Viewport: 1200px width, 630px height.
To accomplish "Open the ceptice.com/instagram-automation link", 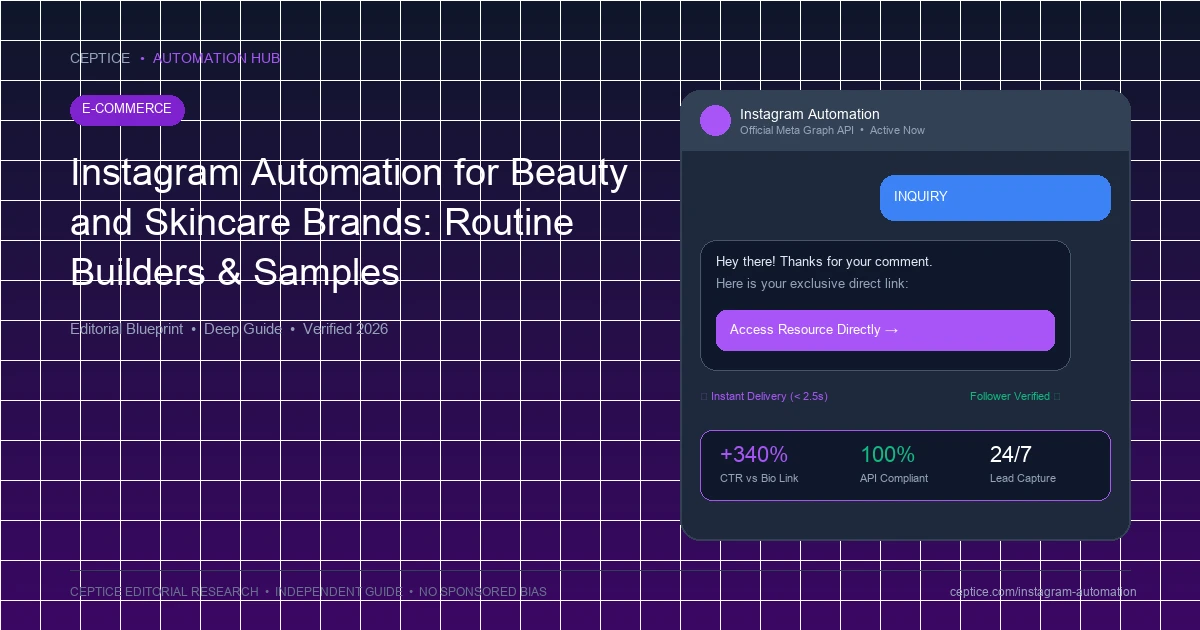I will 1043,592.
